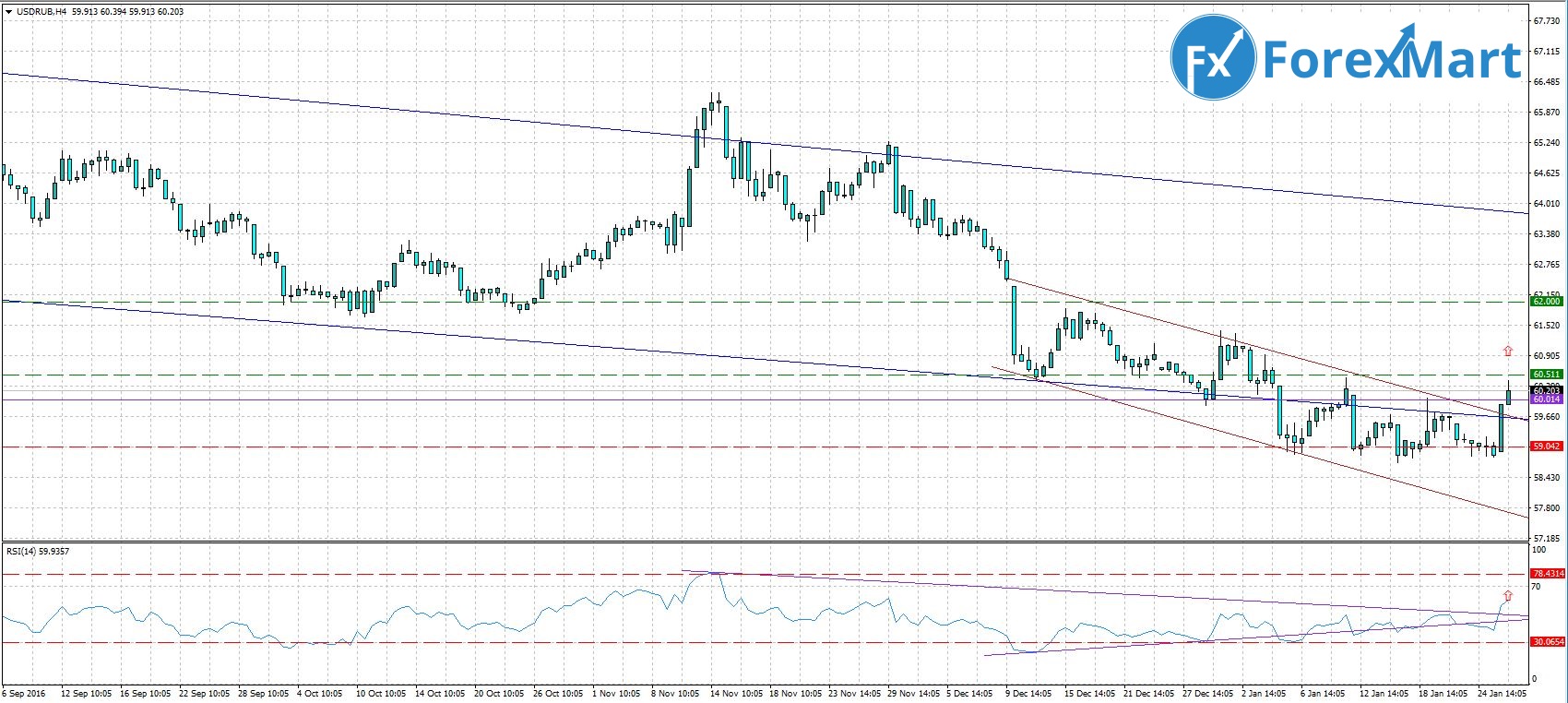The height and width of the screenshot is (703, 1568).
Task: Click the 15 Dec 14:05 time label
Action: [1090, 693]
